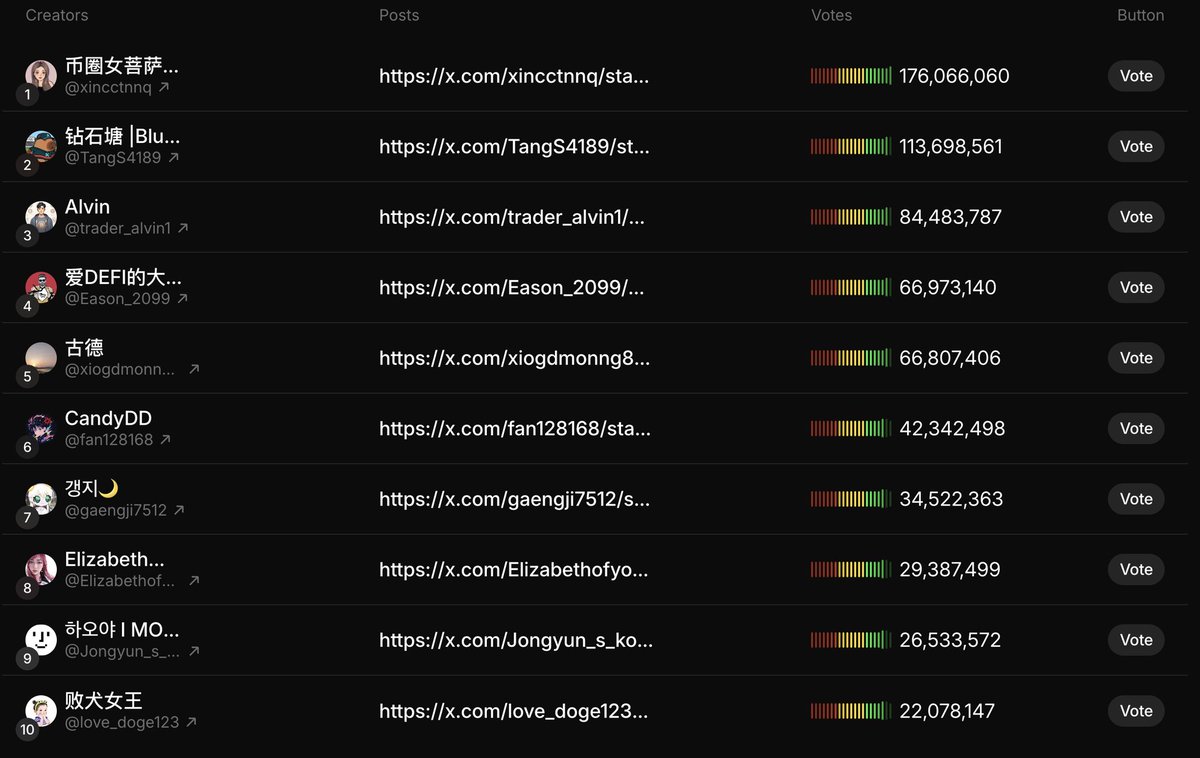Click vote count 29,387,499

(x=950, y=569)
